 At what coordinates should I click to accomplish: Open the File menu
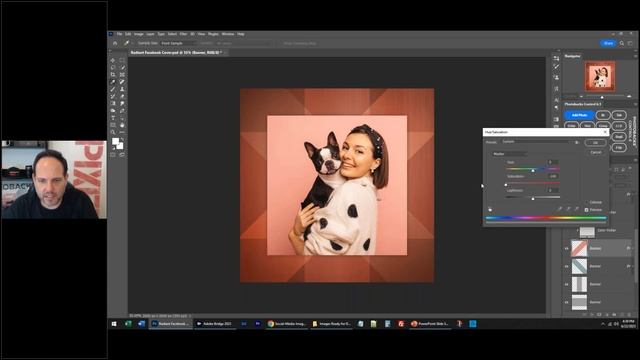[x=119, y=34]
